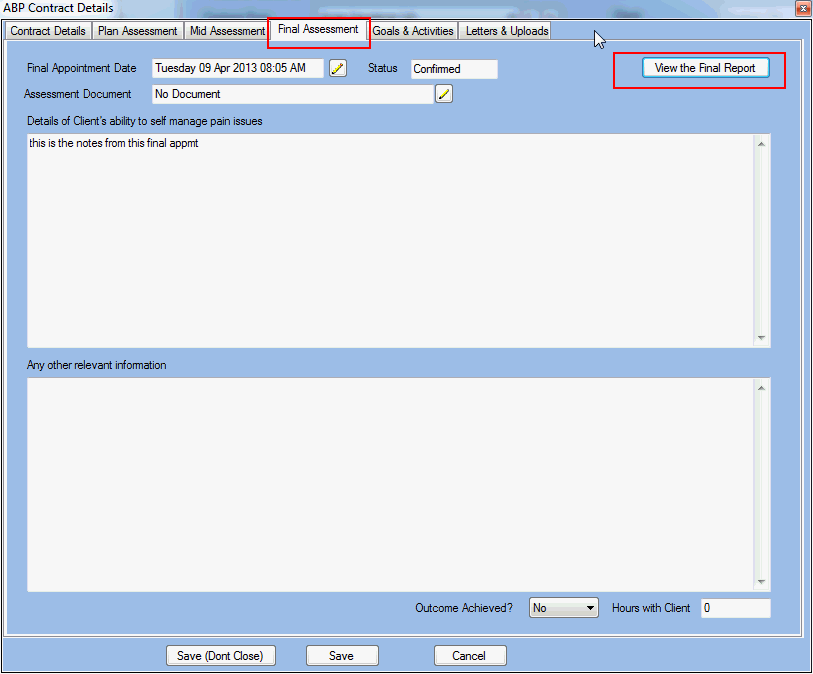
Task: Switch to the Contract Details tab
Action: 48,31
